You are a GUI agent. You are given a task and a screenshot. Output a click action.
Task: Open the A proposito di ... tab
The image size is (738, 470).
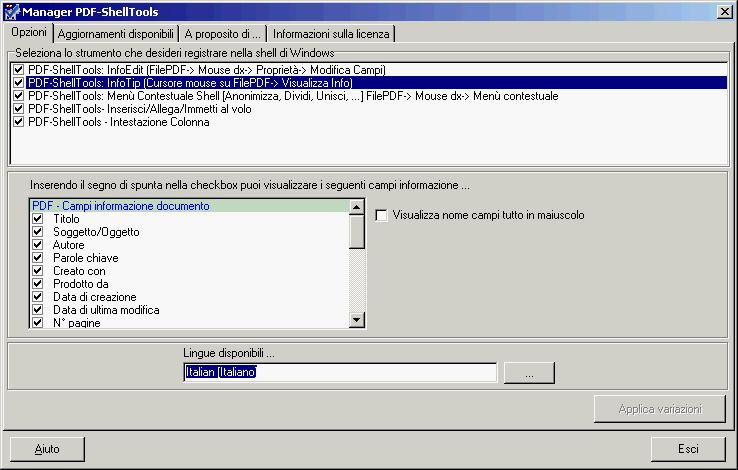tap(222, 34)
